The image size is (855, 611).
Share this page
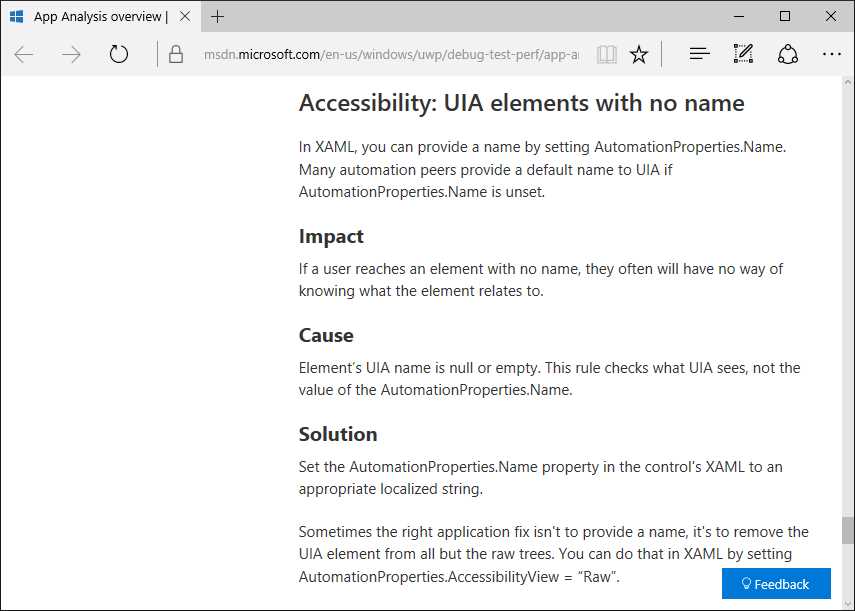point(788,54)
